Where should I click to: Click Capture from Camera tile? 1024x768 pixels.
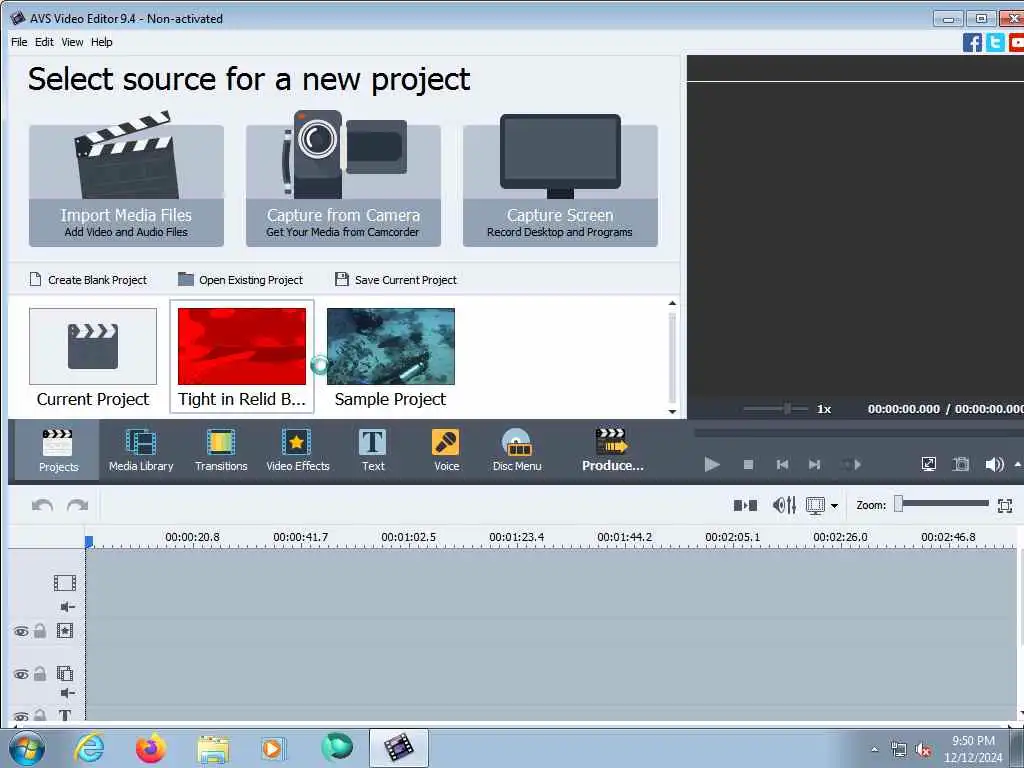pos(343,185)
